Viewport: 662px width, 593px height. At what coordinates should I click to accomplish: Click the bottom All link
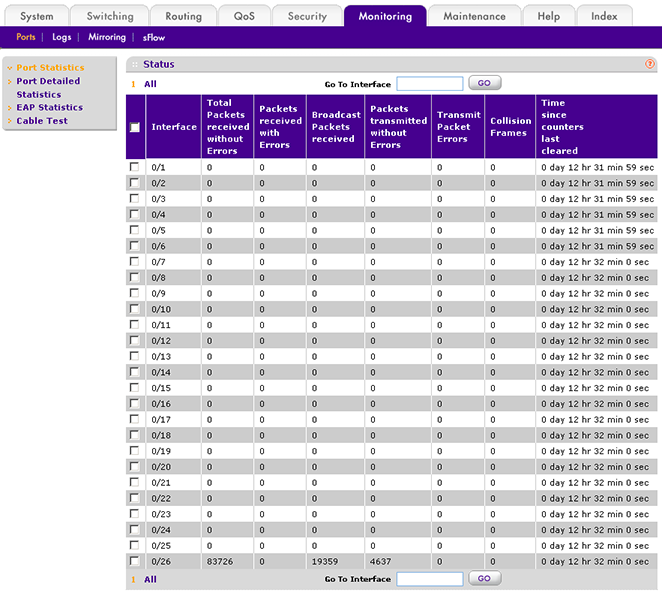[x=150, y=579]
